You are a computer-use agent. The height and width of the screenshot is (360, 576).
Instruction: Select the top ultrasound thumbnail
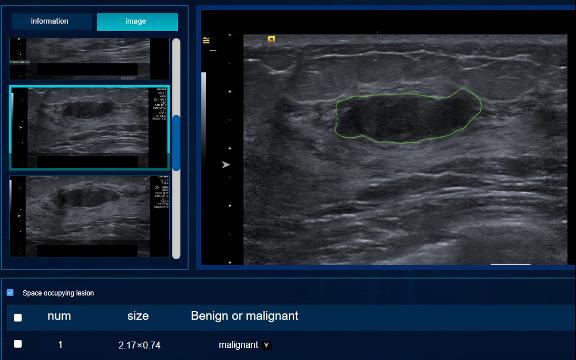pos(89,59)
